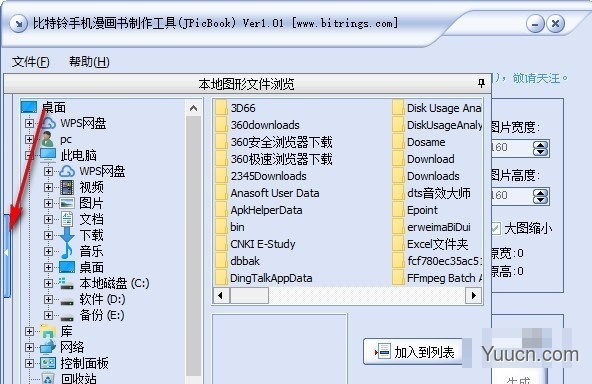Open the 帮助(H) menu
592x384 pixels.
tap(89, 62)
